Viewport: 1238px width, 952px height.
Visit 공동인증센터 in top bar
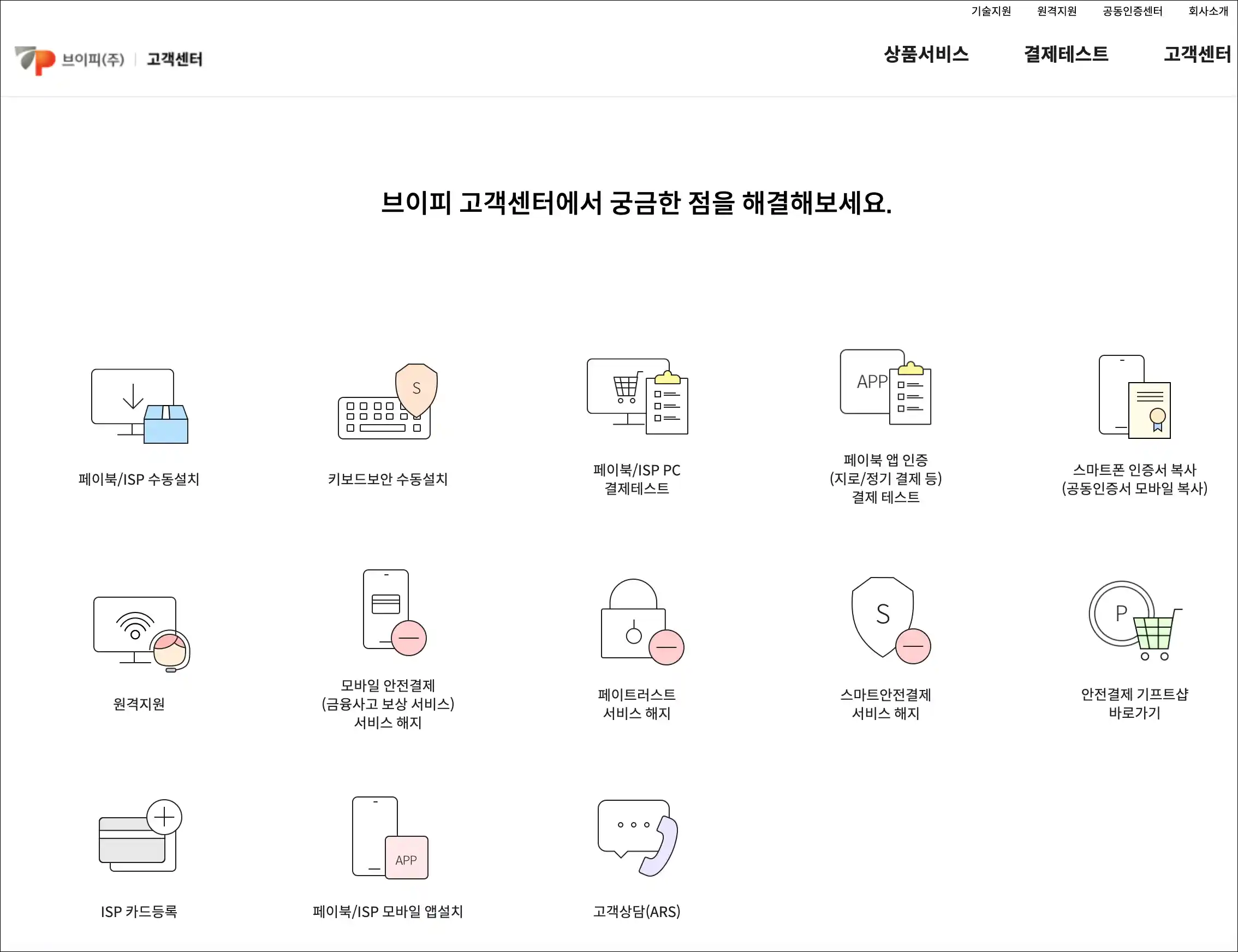[x=1133, y=11]
